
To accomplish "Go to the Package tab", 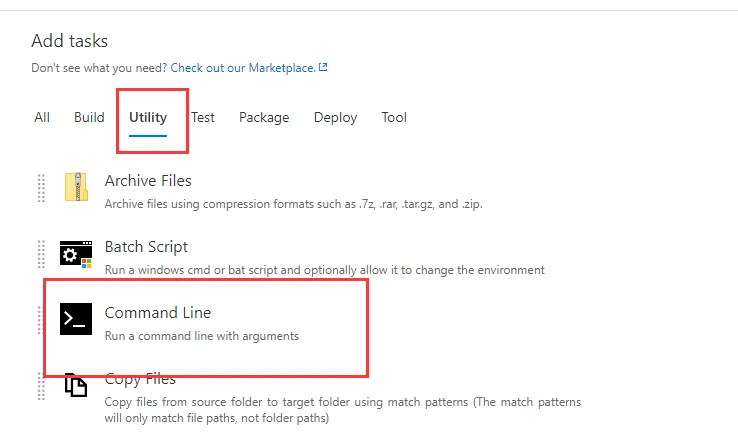I will click(264, 117).
